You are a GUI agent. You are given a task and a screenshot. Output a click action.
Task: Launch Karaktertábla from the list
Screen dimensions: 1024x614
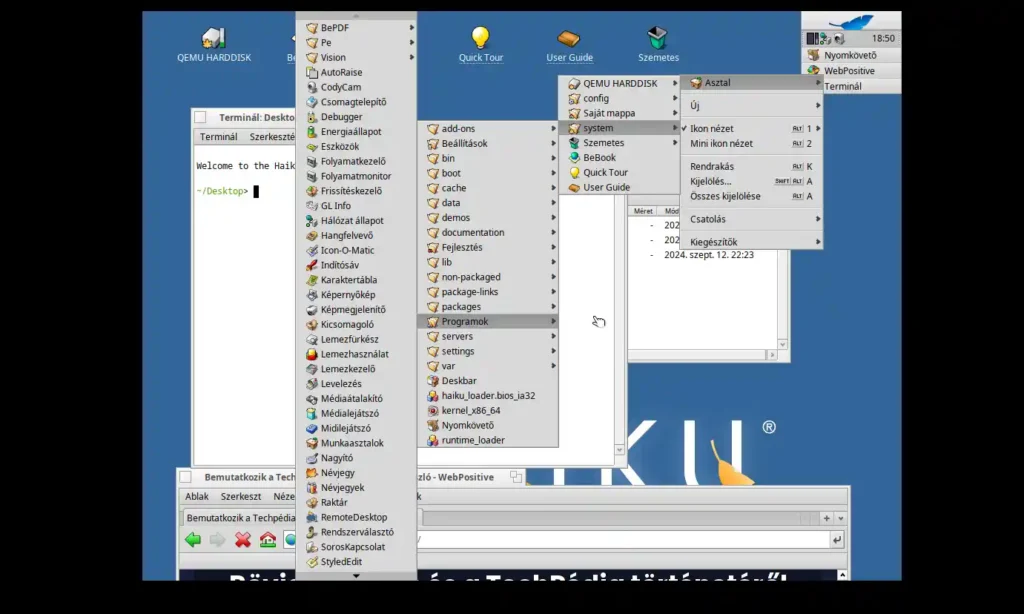click(356, 280)
